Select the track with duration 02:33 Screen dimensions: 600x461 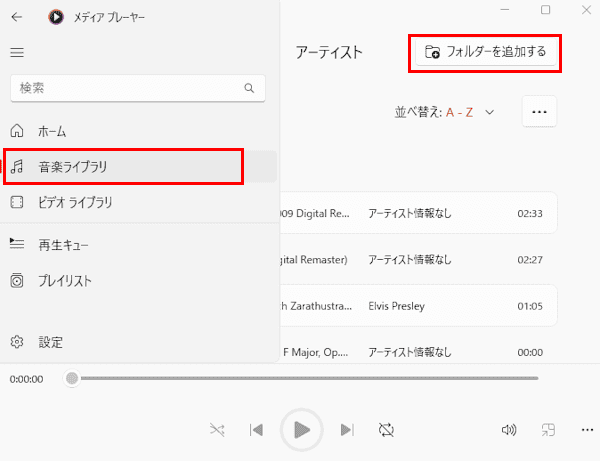(x=419, y=213)
